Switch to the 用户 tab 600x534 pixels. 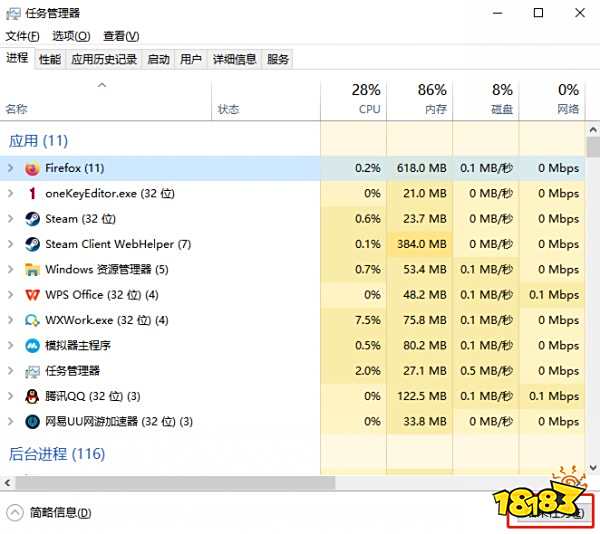pyautogui.click(x=191, y=59)
